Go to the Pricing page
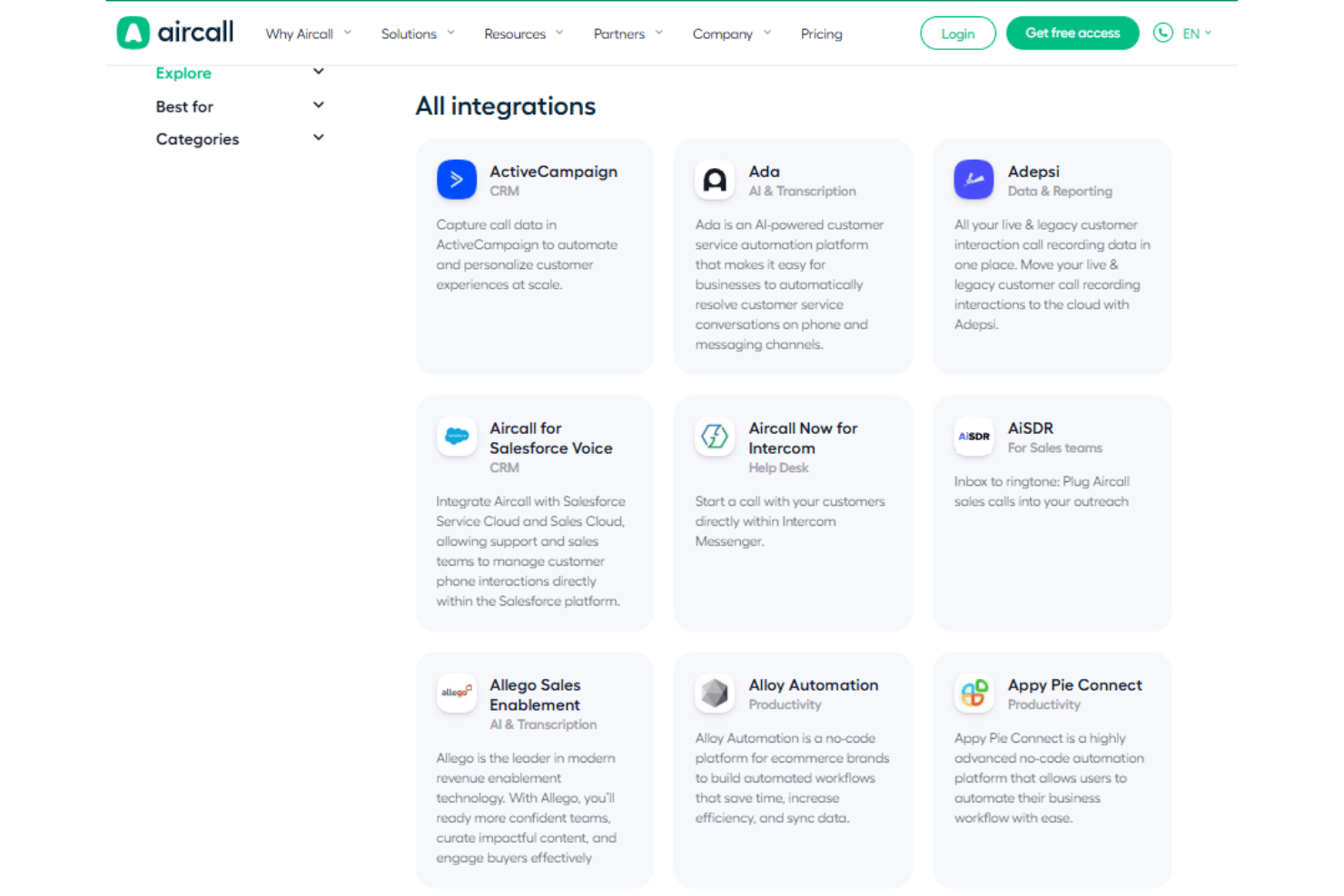Image resolution: width=1344 pixels, height=896 pixels. (822, 34)
